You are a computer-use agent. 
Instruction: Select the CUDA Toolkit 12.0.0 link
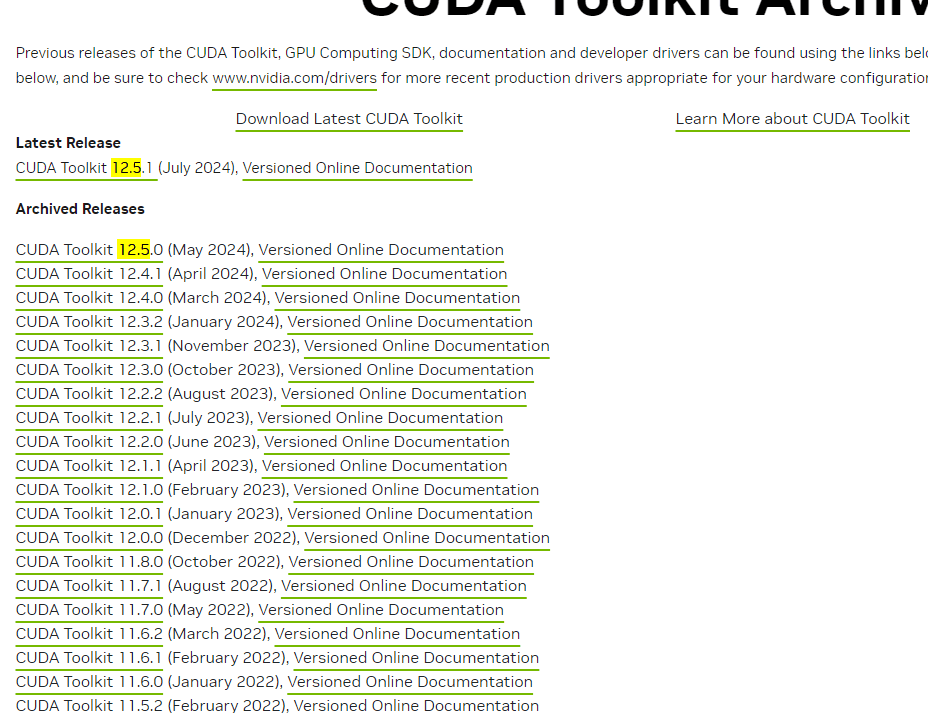coord(89,537)
